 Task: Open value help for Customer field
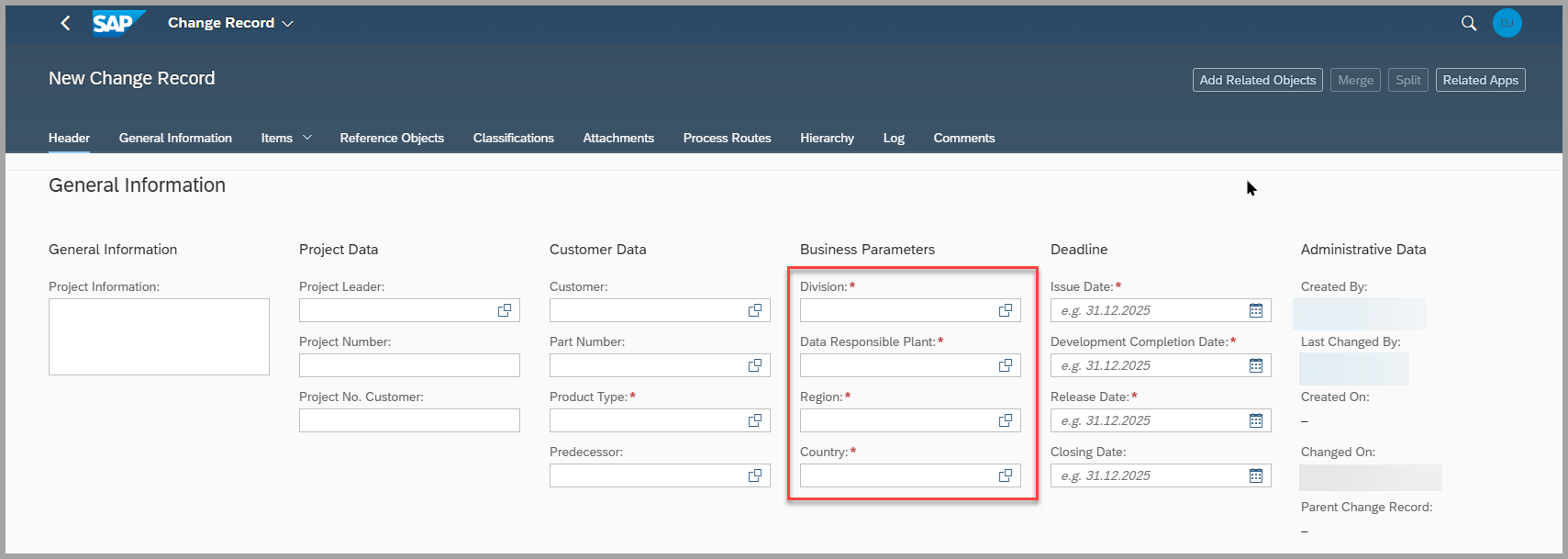click(755, 310)
